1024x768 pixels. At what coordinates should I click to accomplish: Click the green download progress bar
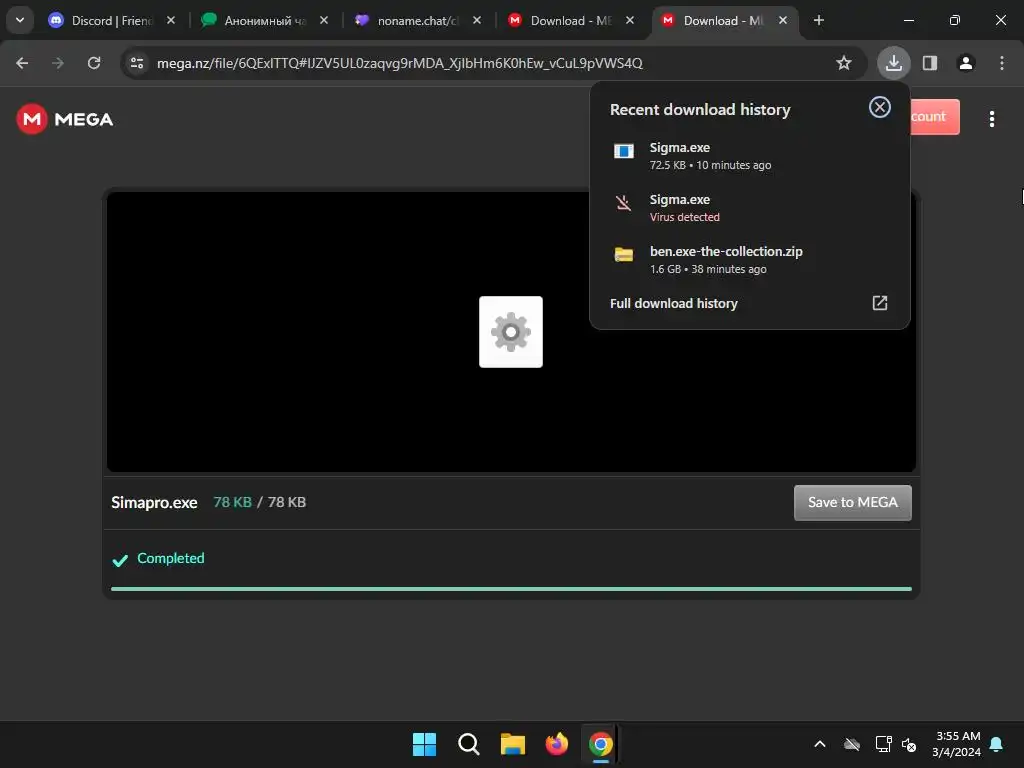point(511,589)
